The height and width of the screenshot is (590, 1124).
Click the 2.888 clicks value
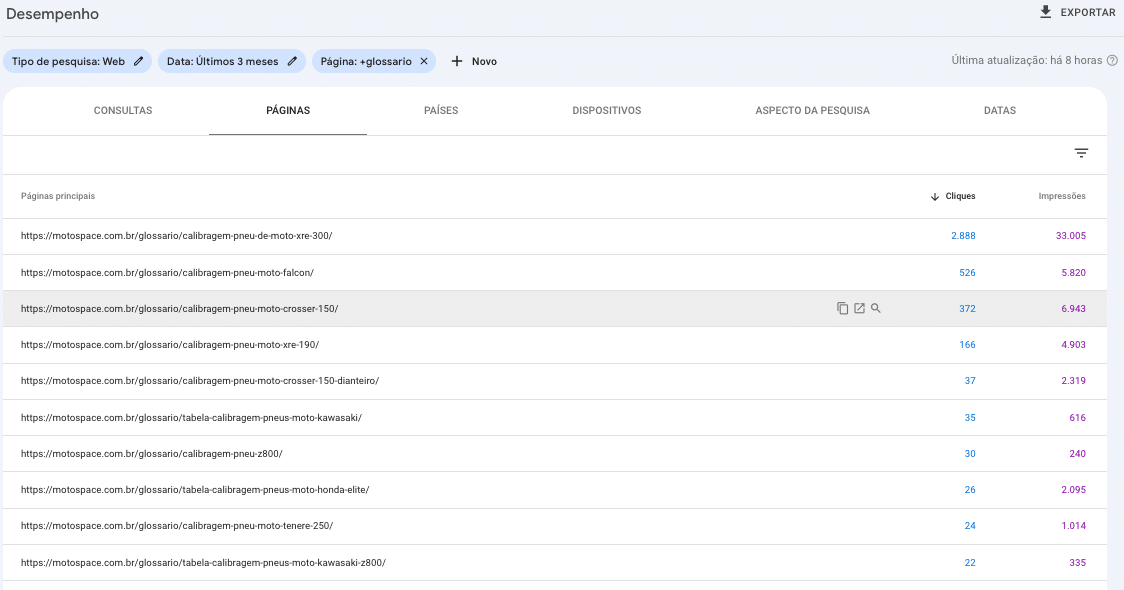coord(963,236)
